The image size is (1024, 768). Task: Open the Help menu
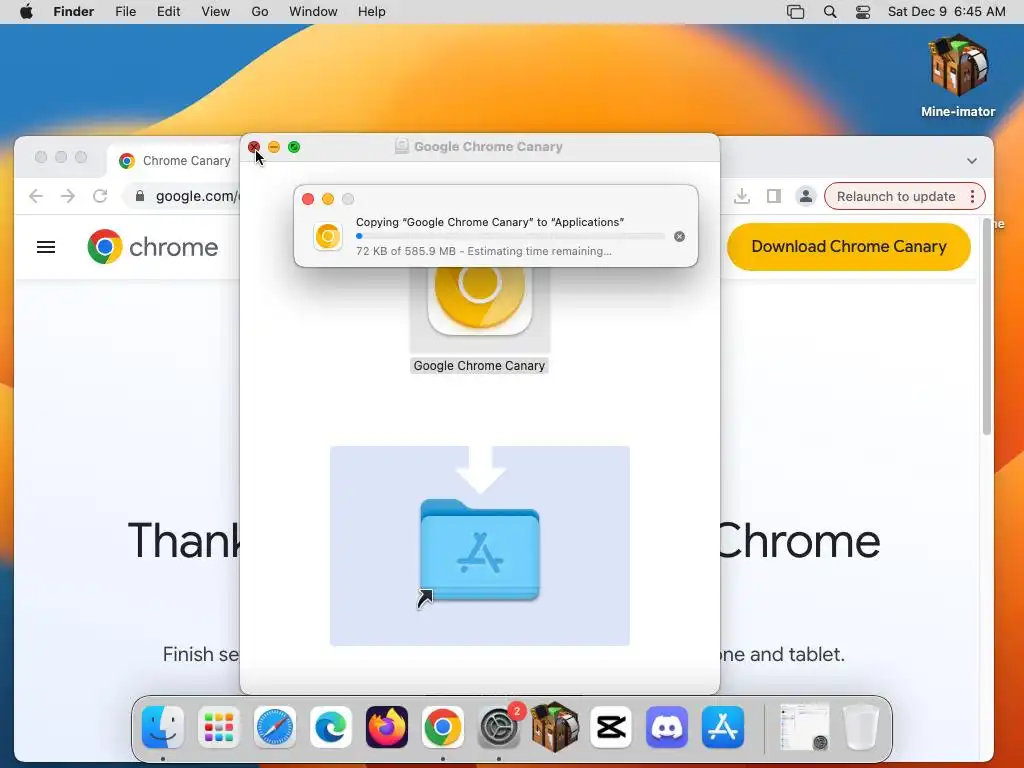[372, 12]
